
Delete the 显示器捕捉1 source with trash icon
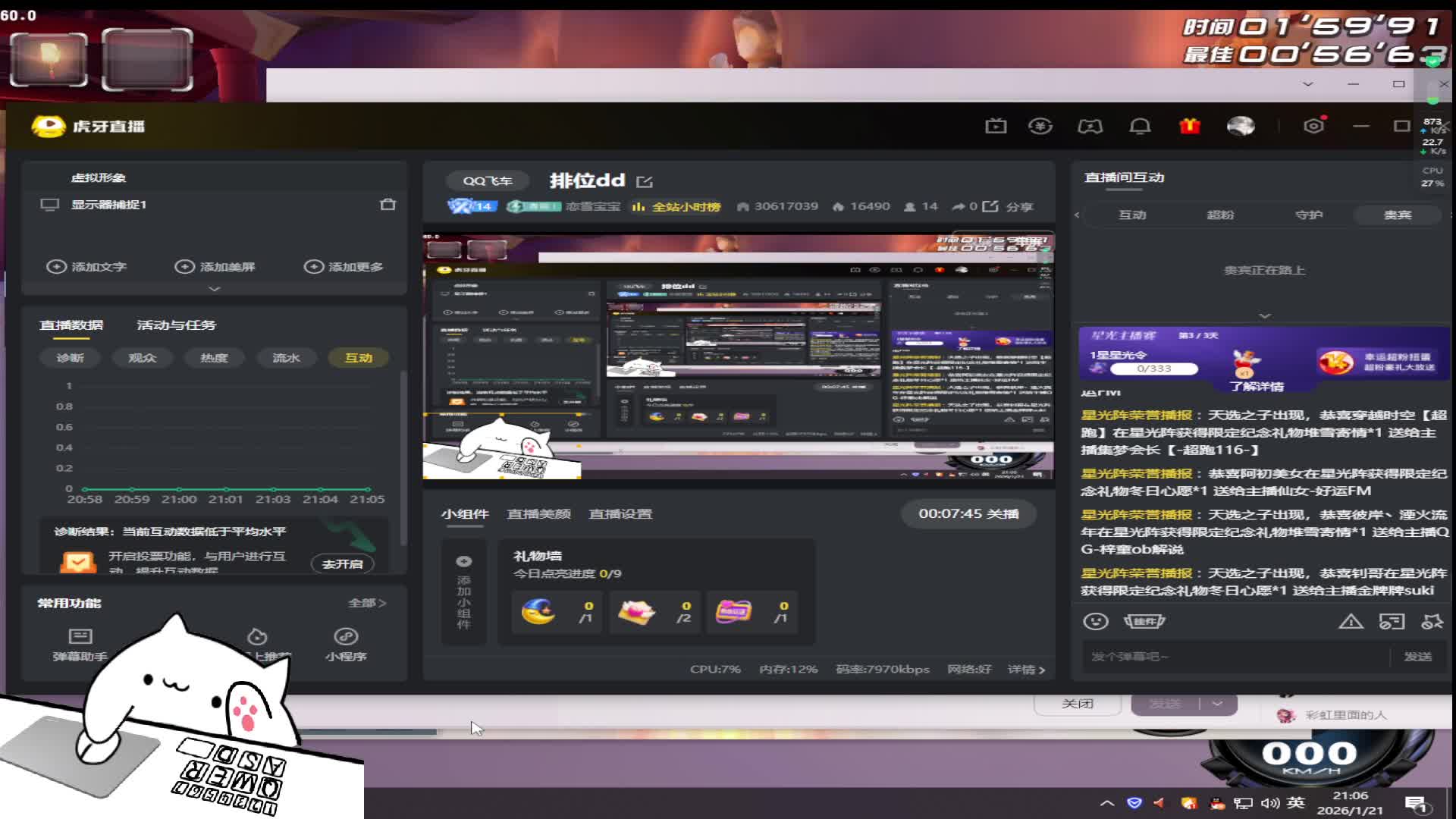388,204
